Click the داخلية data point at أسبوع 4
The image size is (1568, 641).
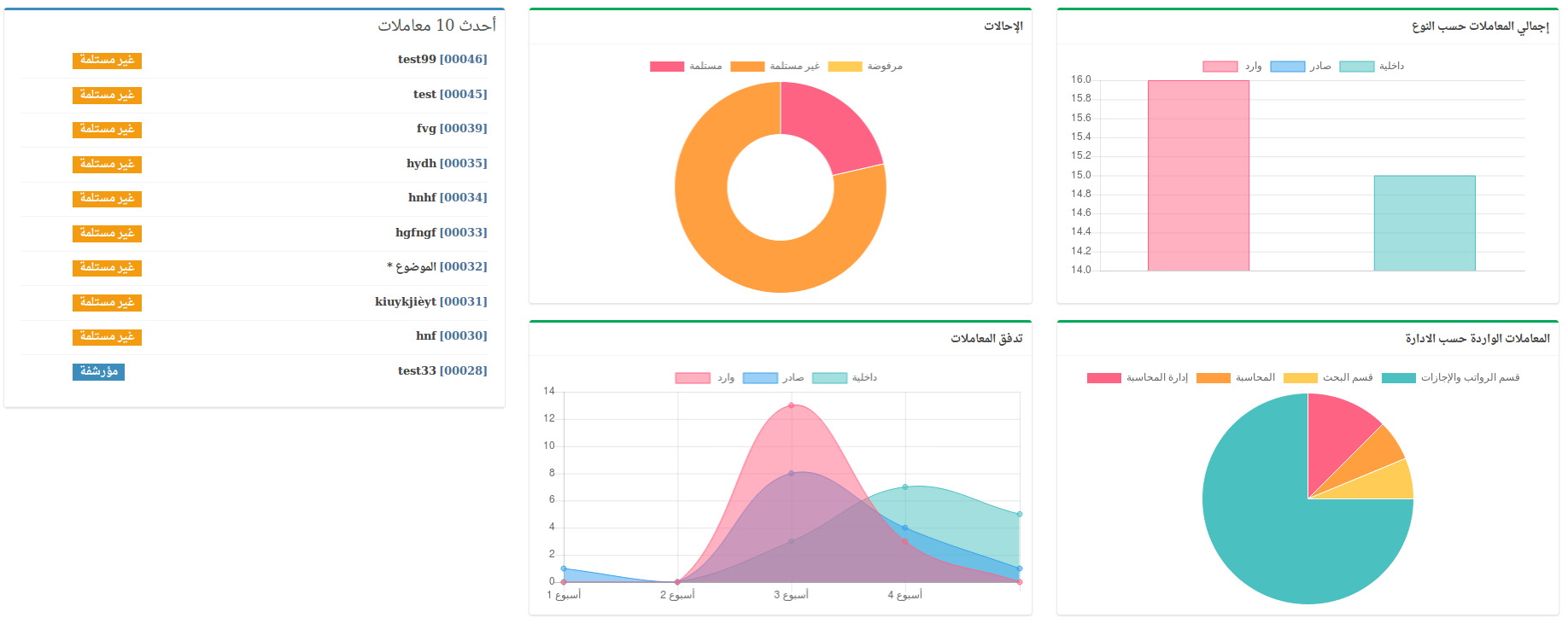(905, 487)
